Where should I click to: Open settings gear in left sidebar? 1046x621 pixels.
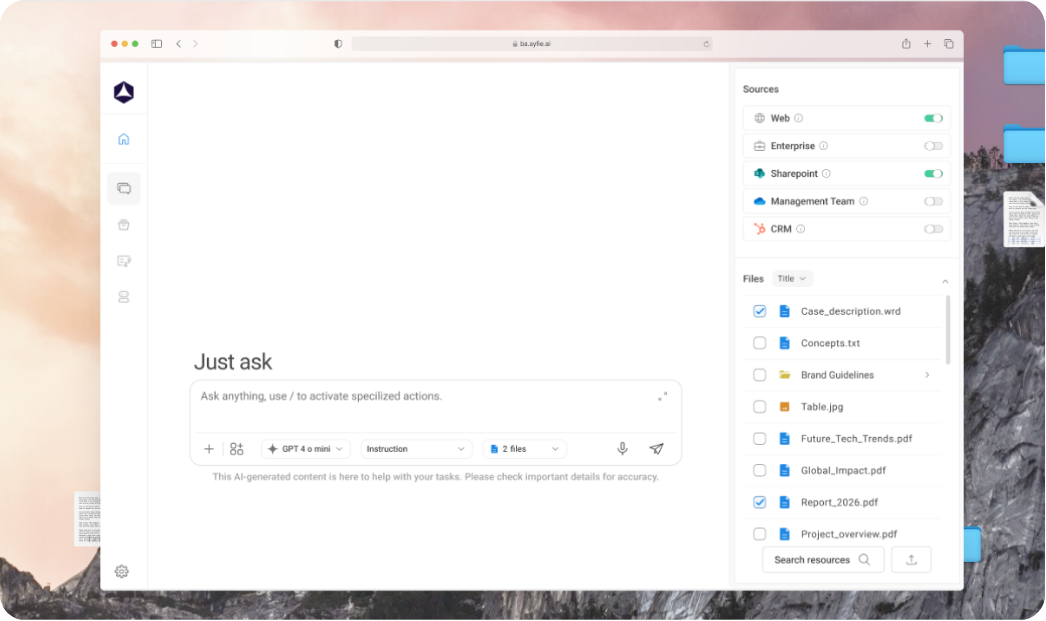pyautogui.click(x=122, y=571)
